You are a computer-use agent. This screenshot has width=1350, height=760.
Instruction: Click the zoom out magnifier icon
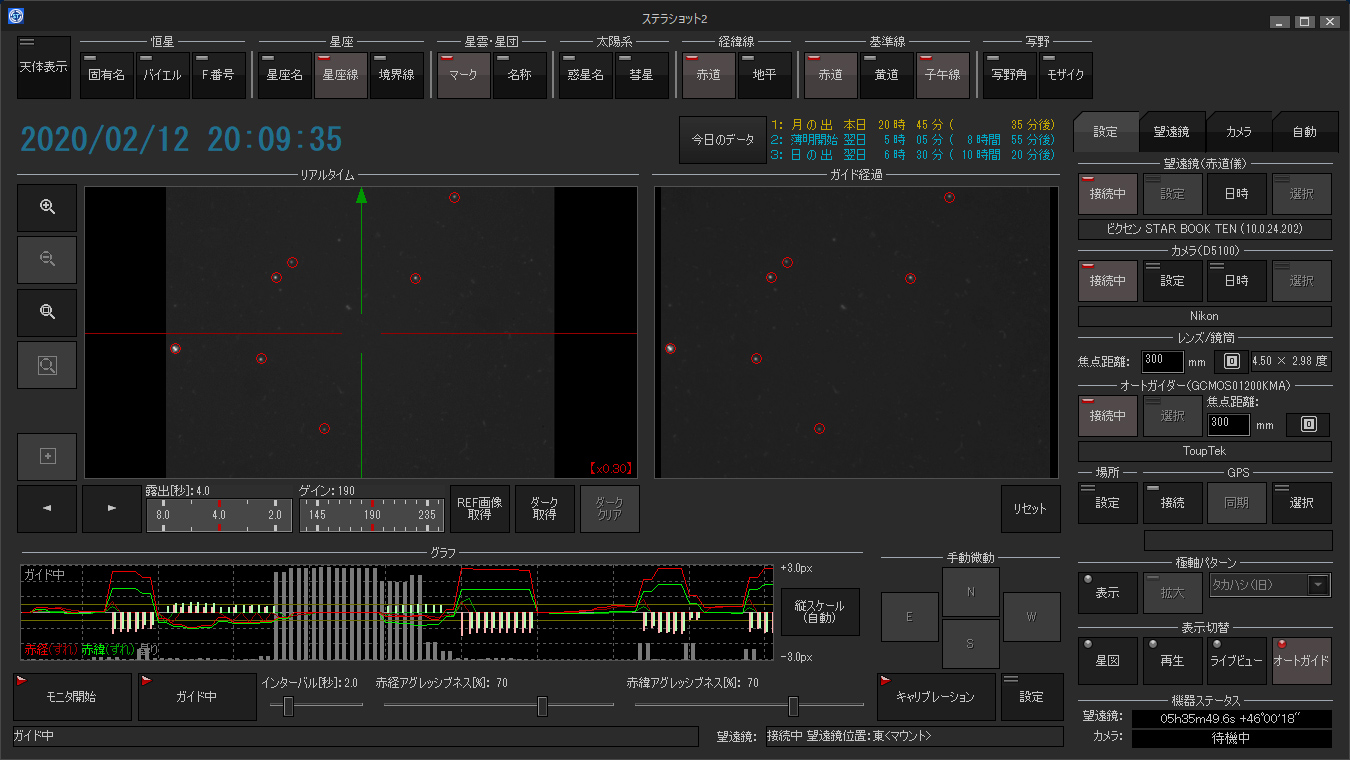pos(47,260)
